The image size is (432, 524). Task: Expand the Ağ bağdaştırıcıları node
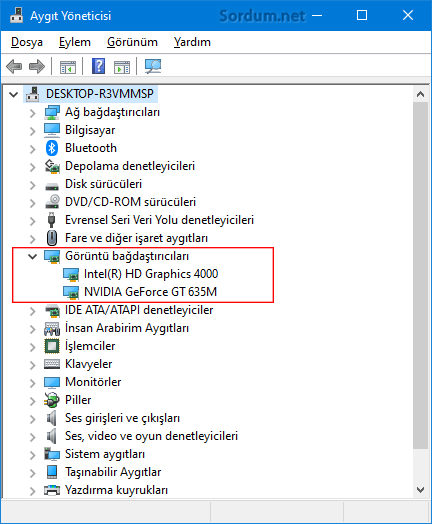point(32,113)
